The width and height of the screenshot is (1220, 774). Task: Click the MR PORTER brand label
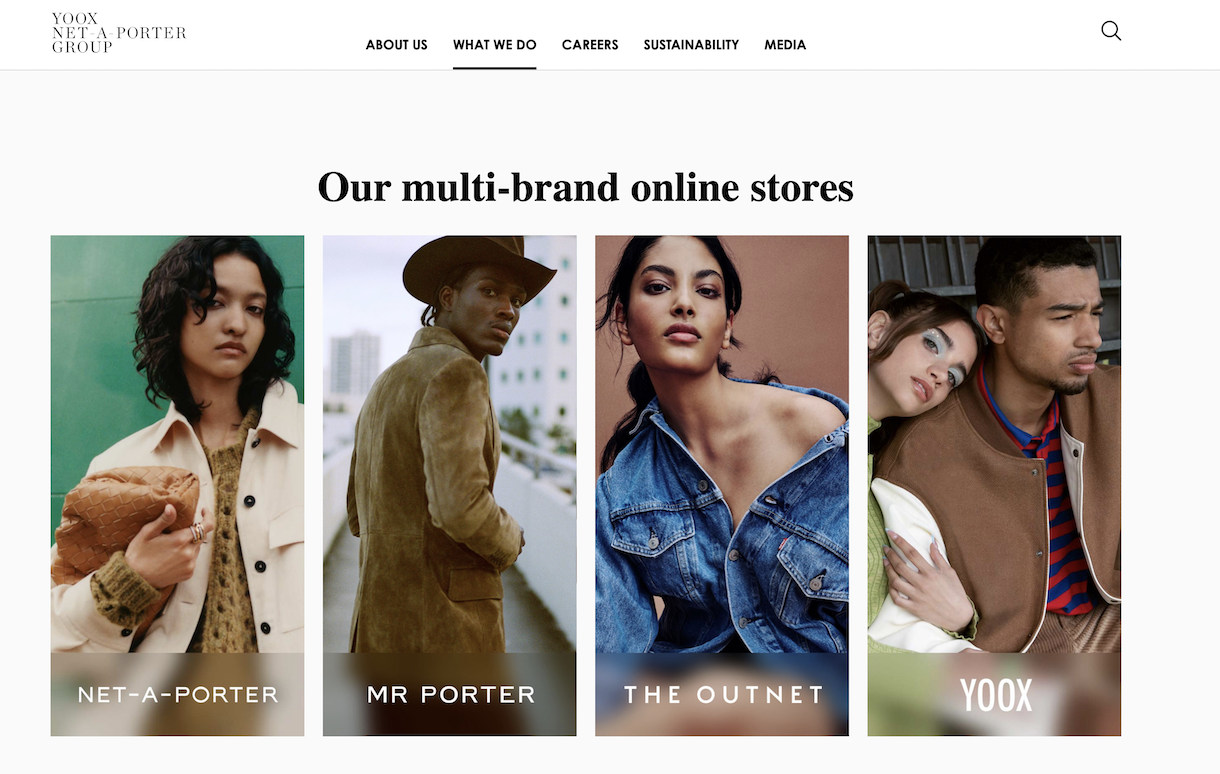[x=451, y=694]
